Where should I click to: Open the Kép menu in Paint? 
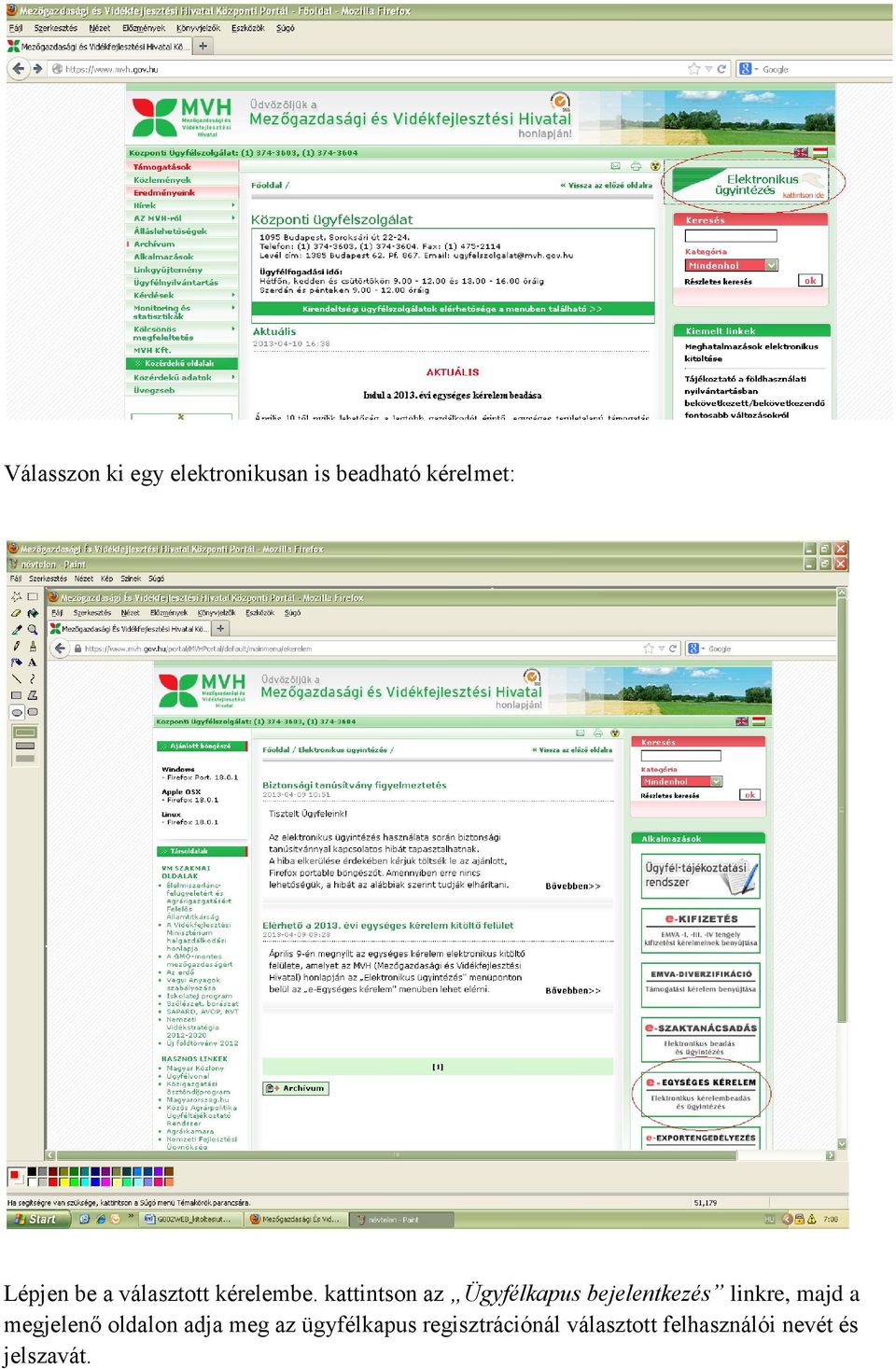(x=106, y=579)
